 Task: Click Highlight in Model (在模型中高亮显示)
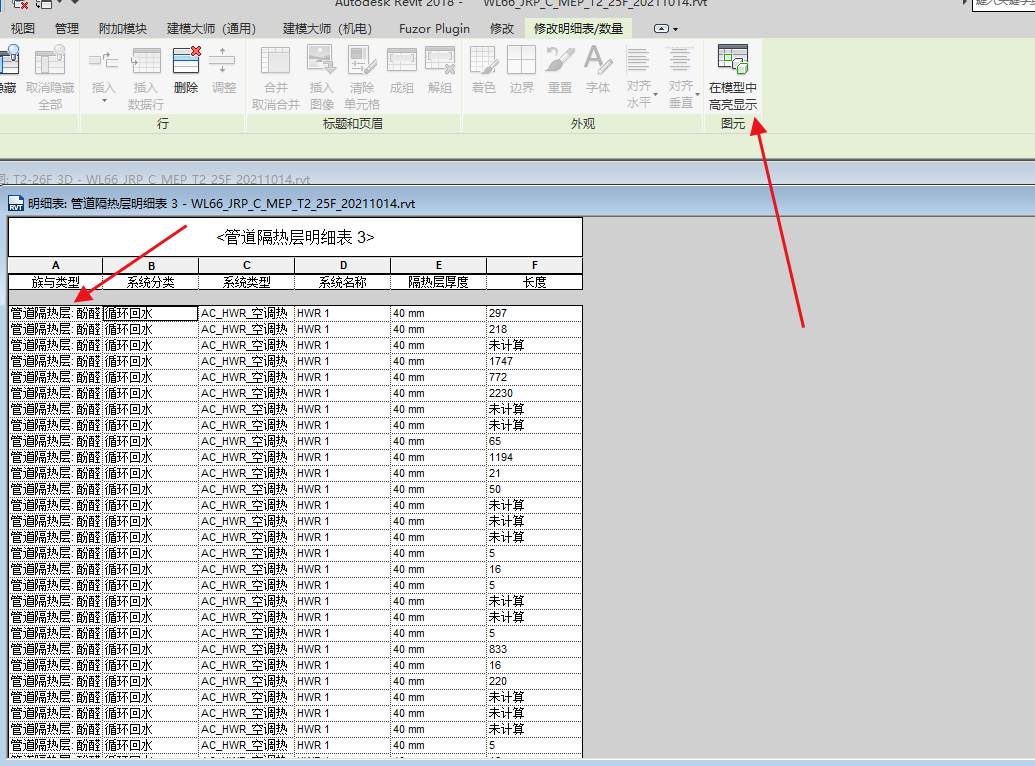point(733,77)
